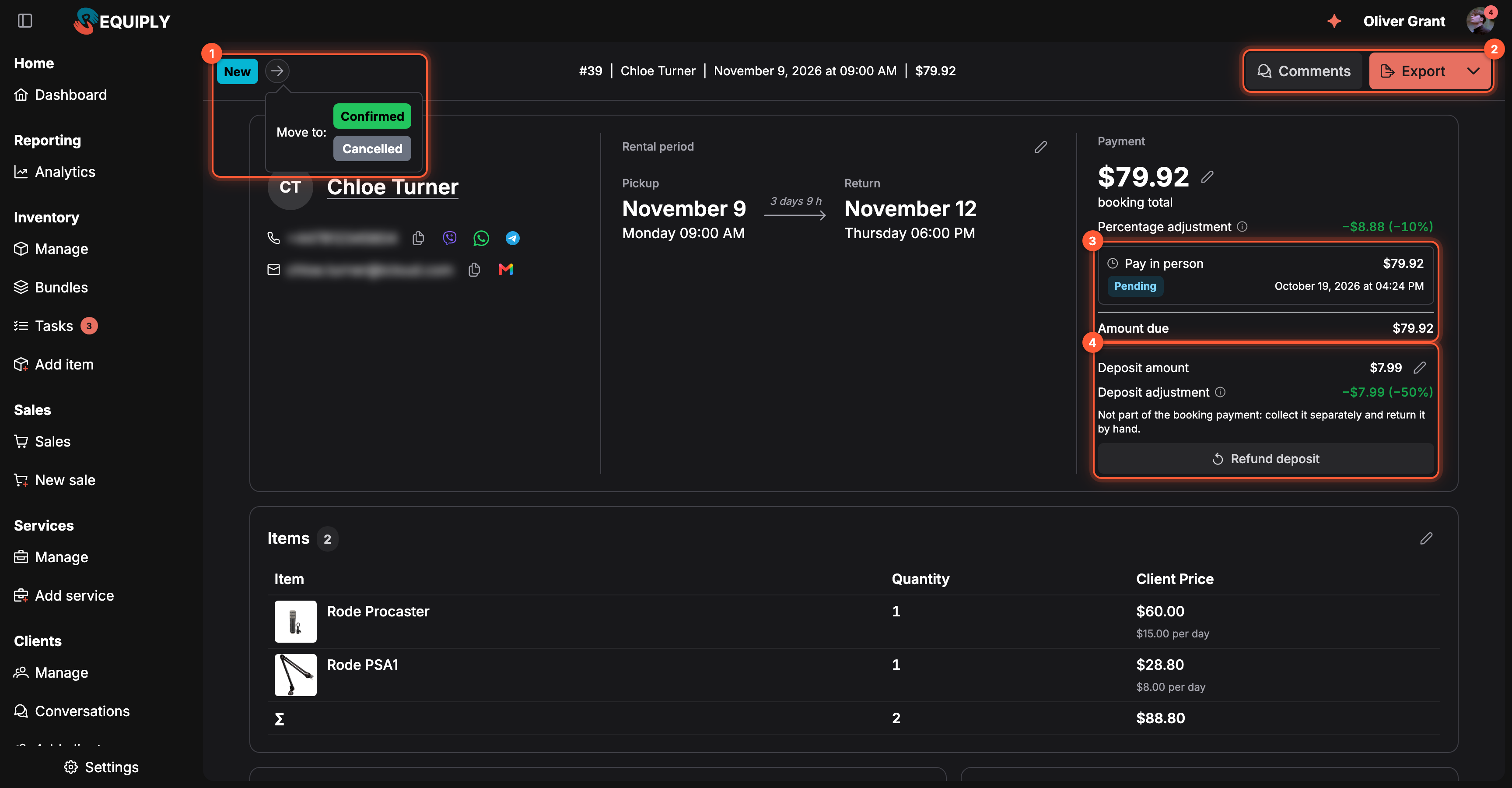This screenshot has height=788, width=1512.
Task: Click the status arrow next to New
Action: tap(277, 71)
